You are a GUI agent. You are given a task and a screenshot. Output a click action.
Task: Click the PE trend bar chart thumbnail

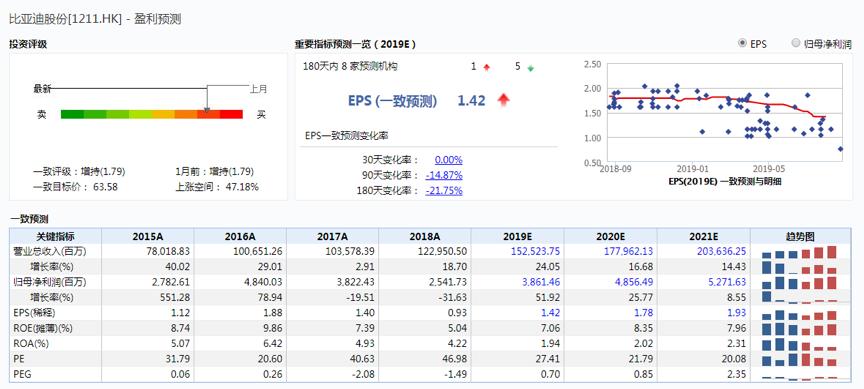pyautogui.click(x=799, y=360)
